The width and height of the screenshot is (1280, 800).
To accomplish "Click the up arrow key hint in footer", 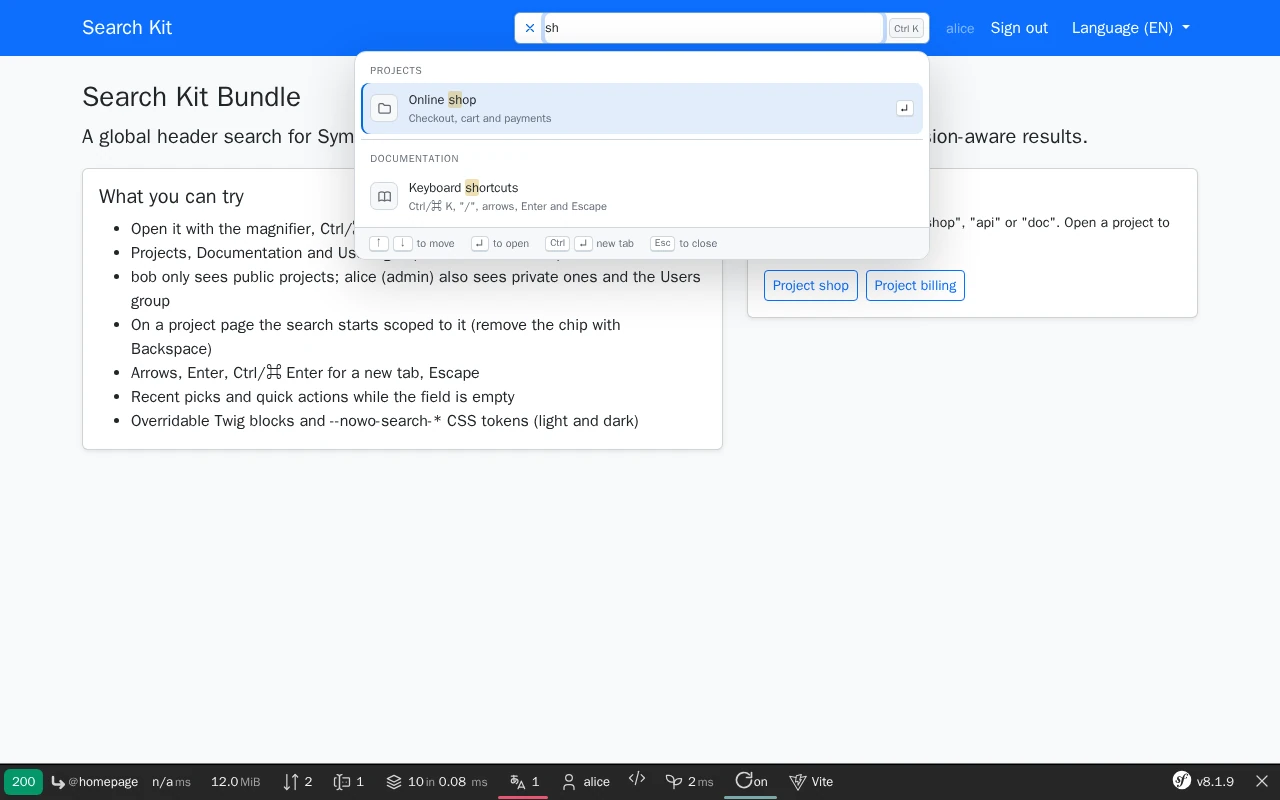I will (x=379, y=243).
